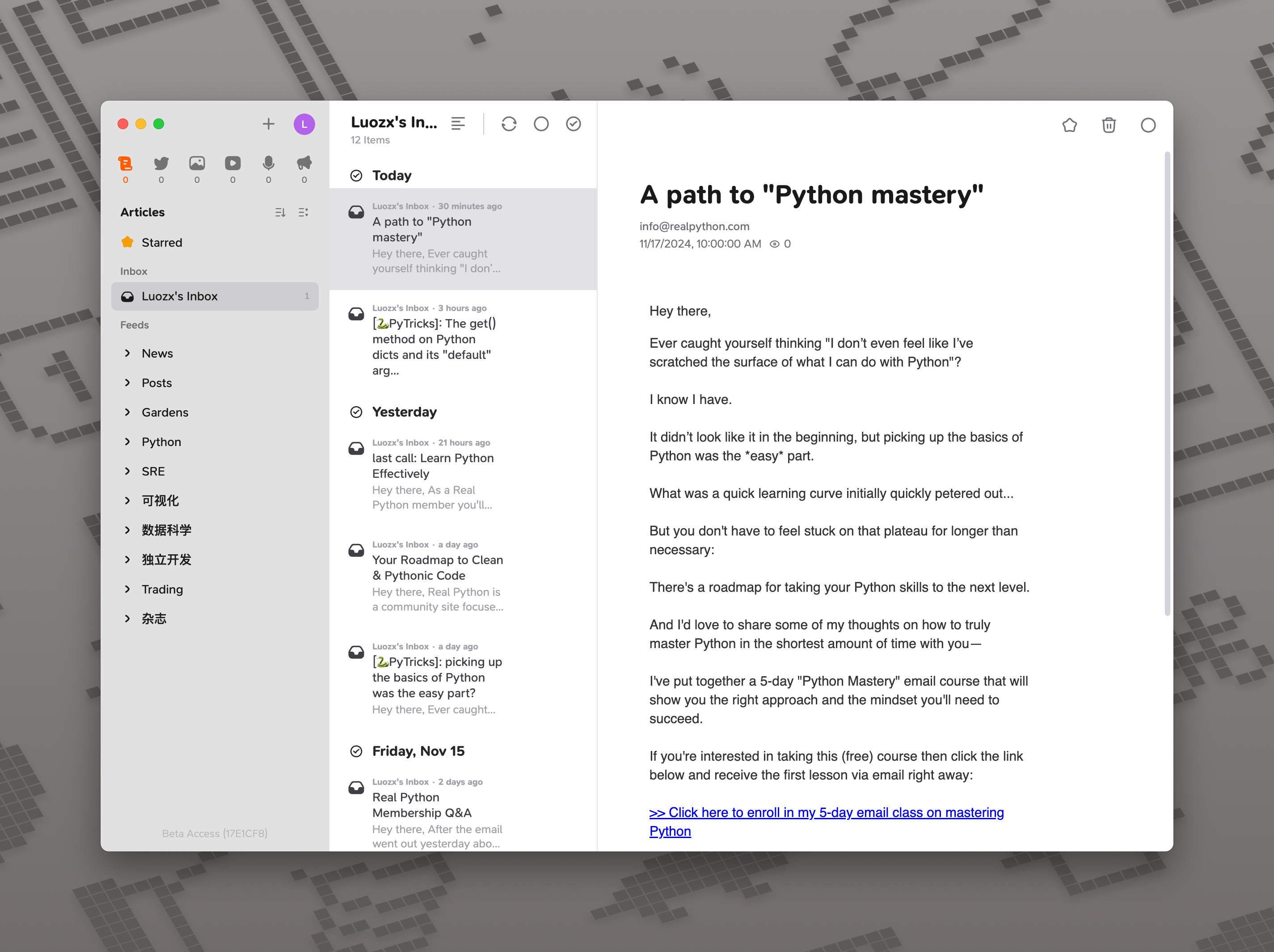Mark all entries as read in list header

click(x=574, y=124)
